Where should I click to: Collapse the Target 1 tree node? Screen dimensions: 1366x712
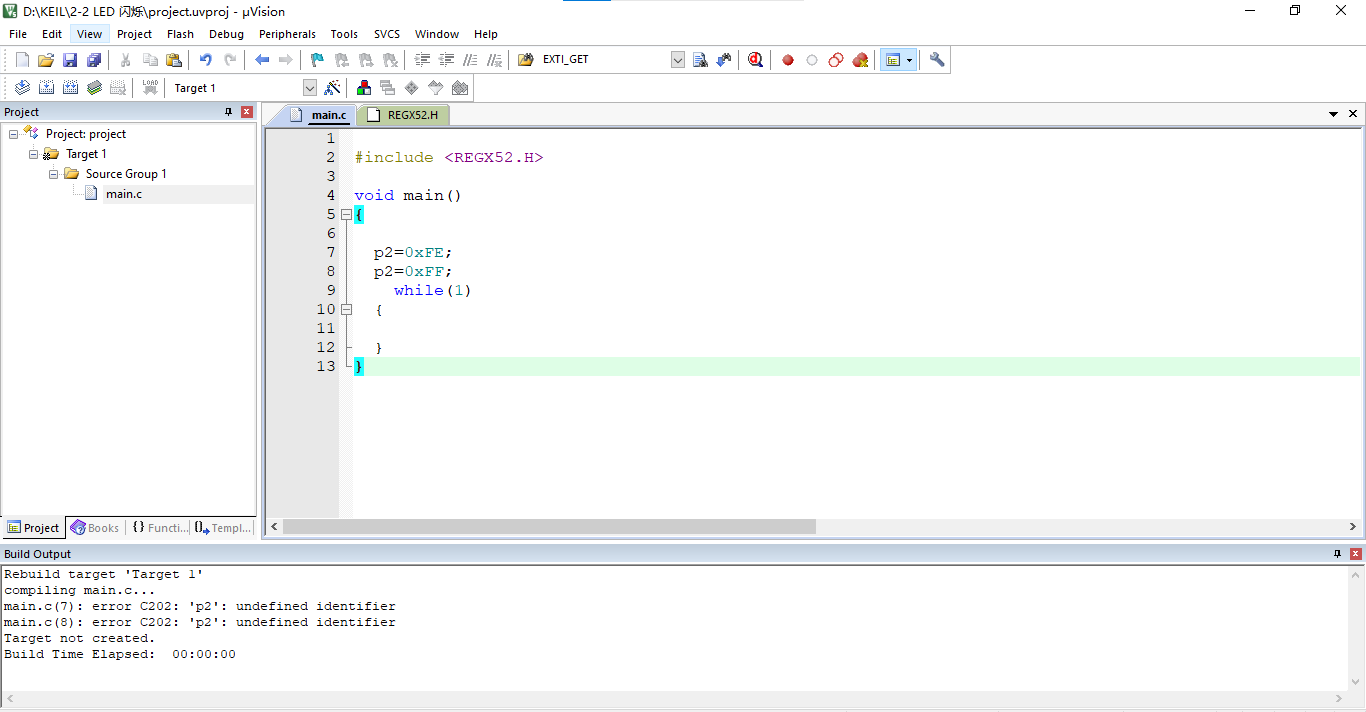click(x=33, y=154)
